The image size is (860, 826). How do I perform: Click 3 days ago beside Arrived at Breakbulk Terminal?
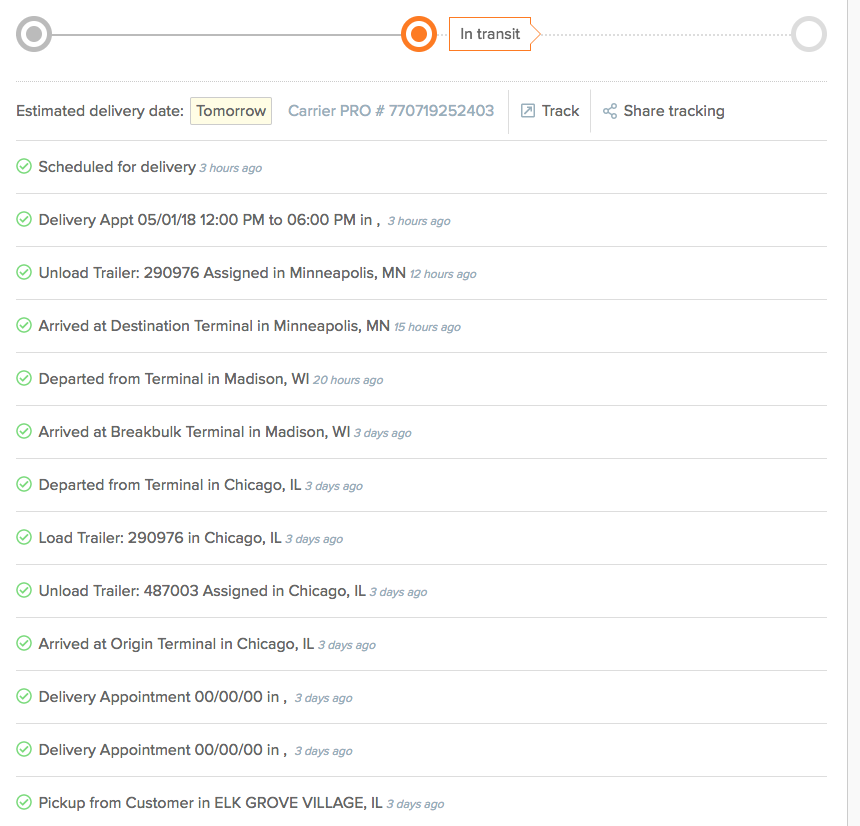coord(383,433)
